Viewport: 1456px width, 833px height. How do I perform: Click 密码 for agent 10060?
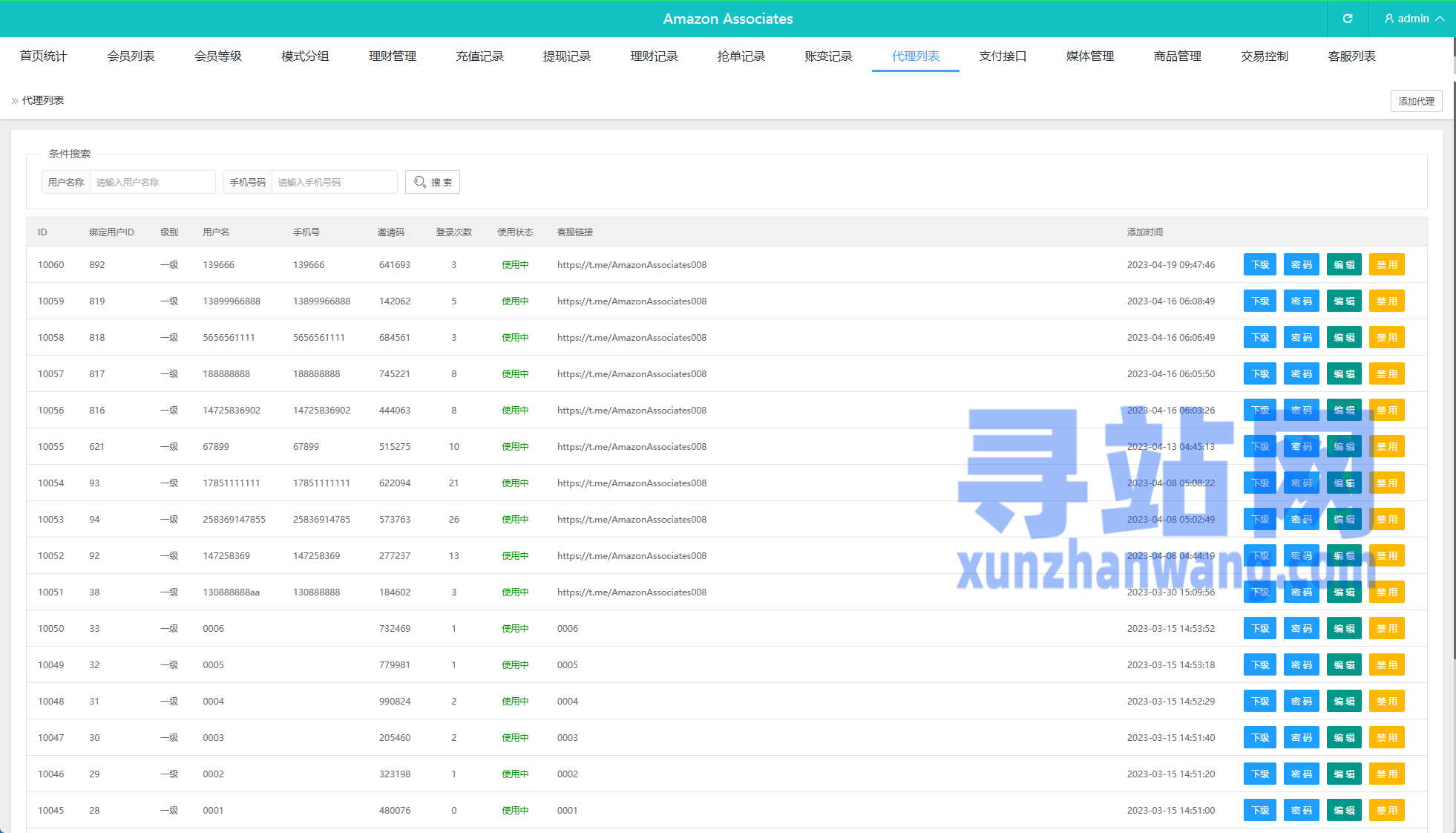1302,264
